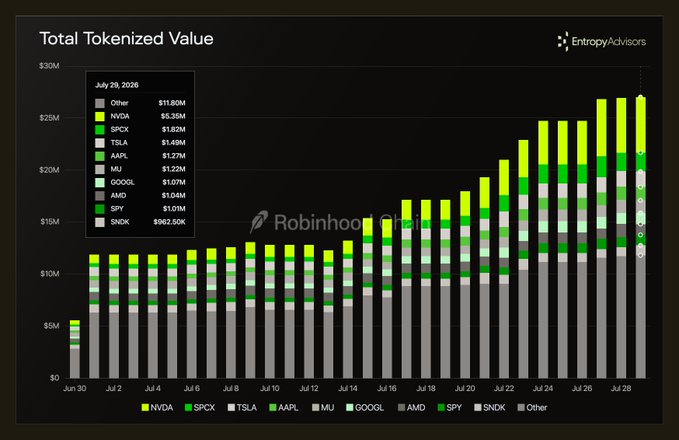Click the Other gray swatch in tooltip

pos(100,103)
